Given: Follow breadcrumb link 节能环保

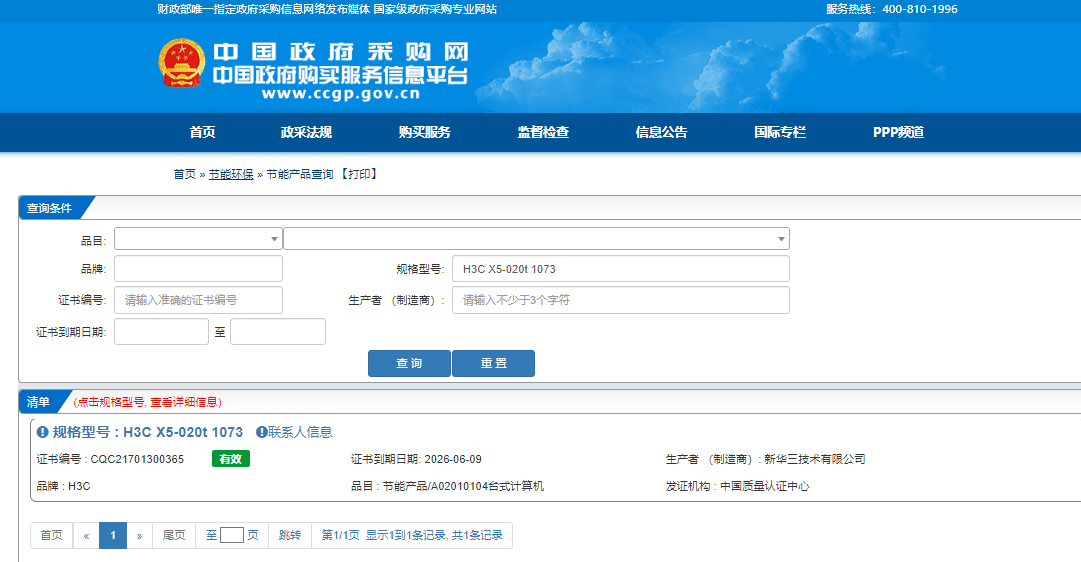Looking at the screenshot, I should [231, 174].
